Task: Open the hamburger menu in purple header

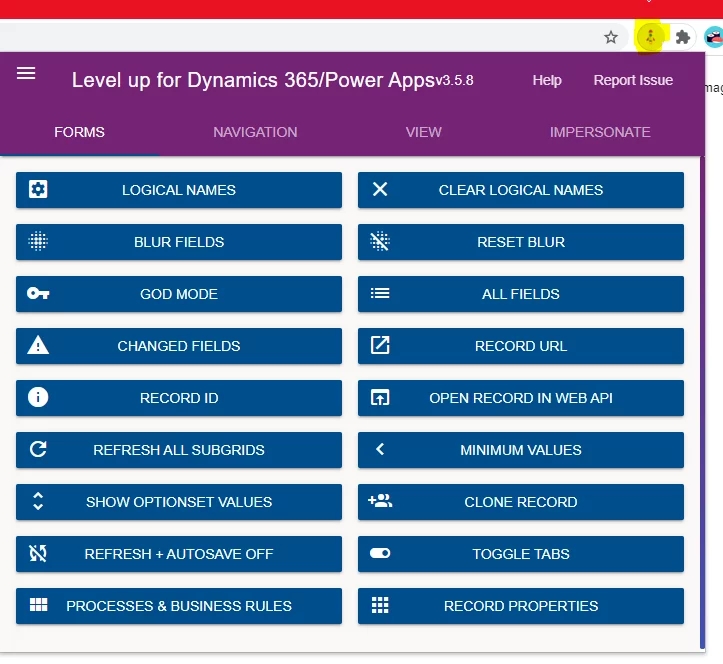Action: [26, 73]
